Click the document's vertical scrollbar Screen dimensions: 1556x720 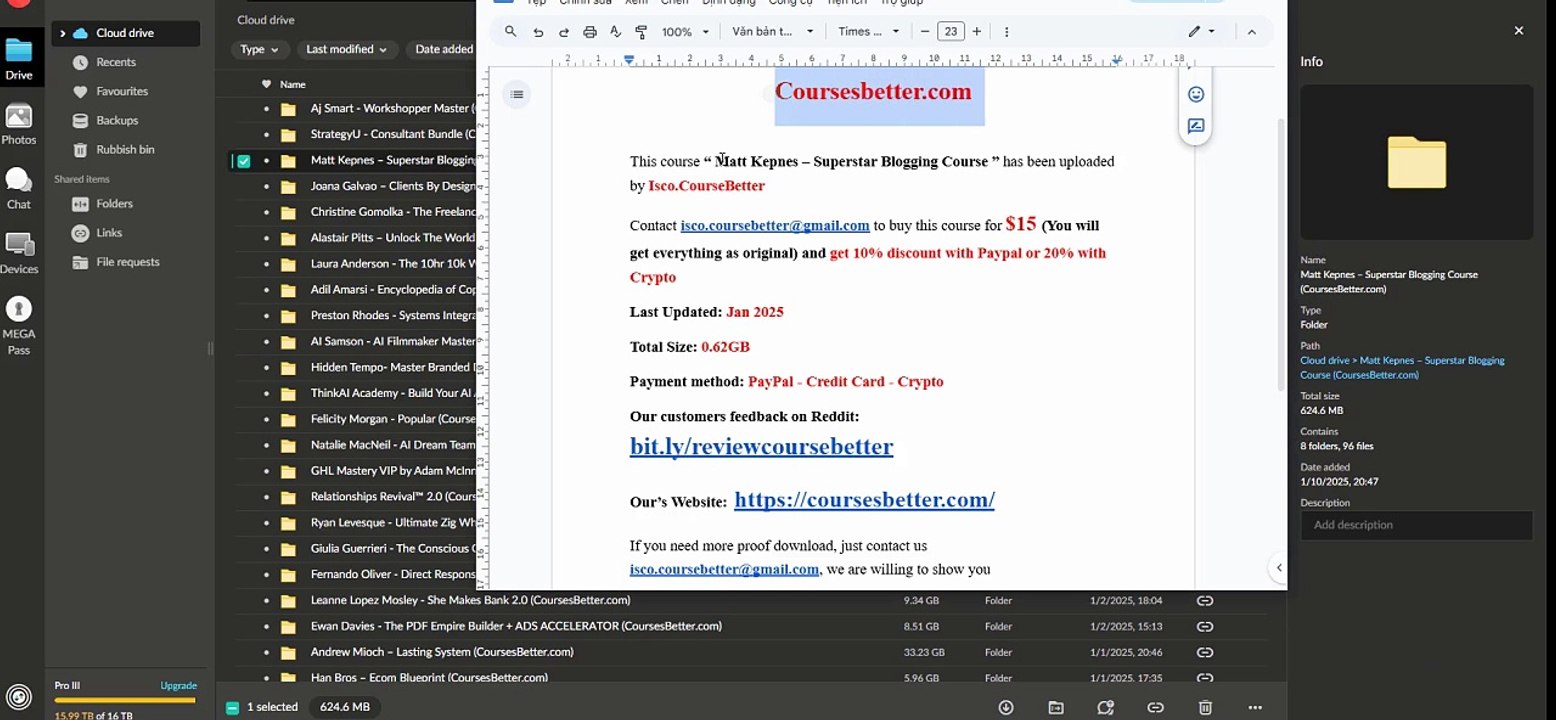pyautogui.click(x=1281, y=255)
